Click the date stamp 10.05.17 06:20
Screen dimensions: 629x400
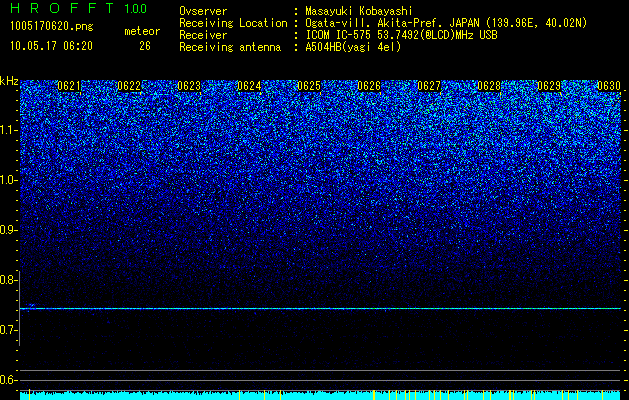[x=51, y=46]
